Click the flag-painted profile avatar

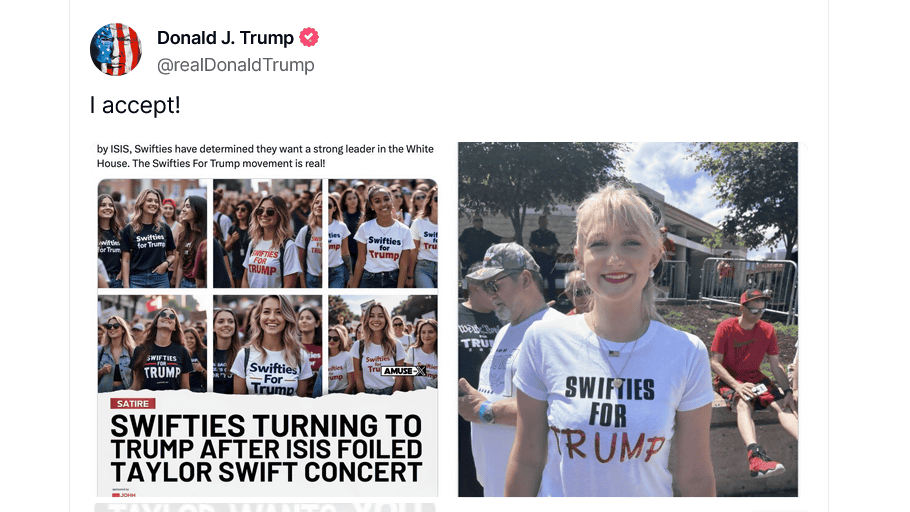[116, 50]
